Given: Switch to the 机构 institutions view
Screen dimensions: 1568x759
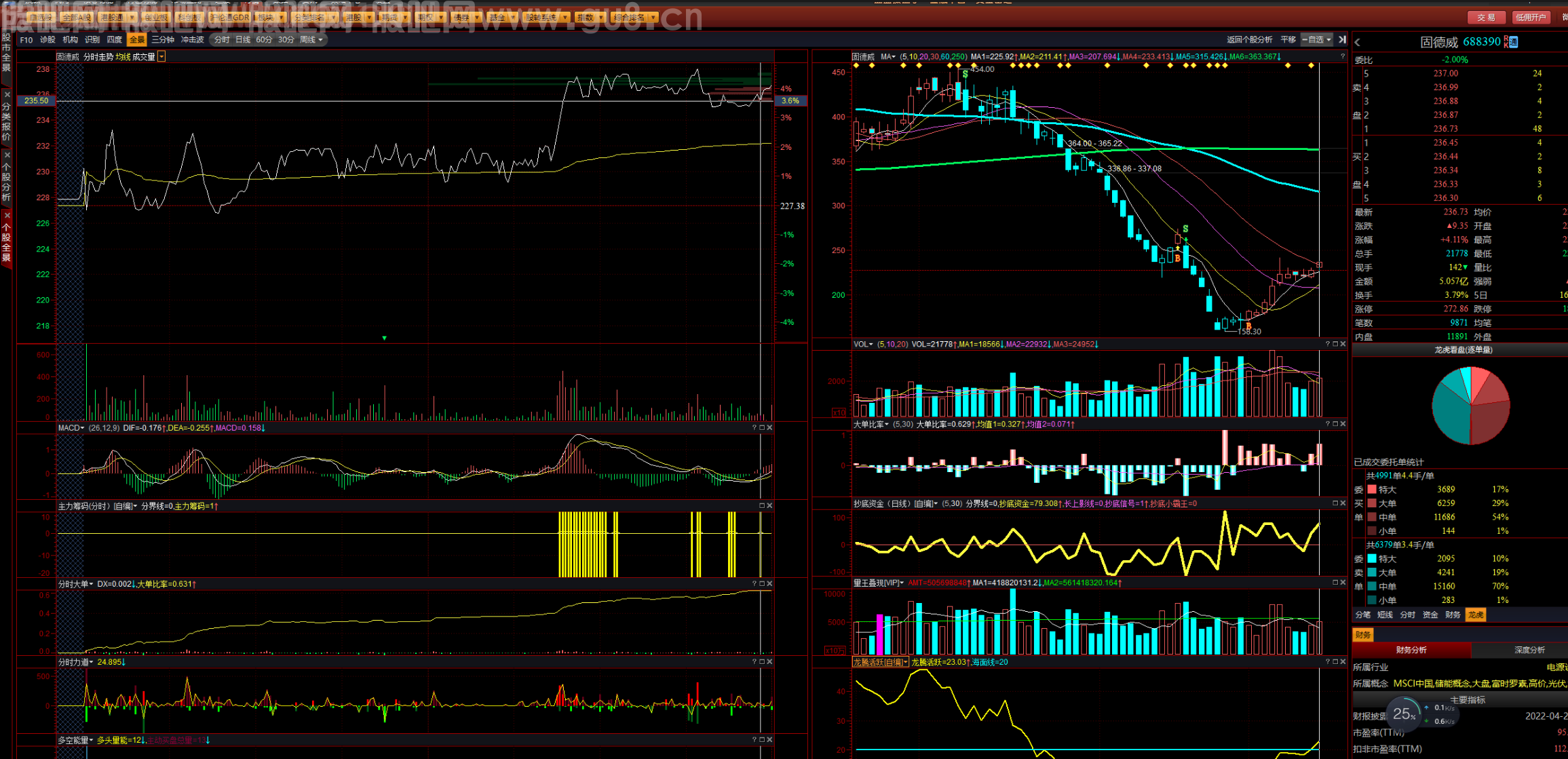Looking at the screenshot, I should [70, 40].
